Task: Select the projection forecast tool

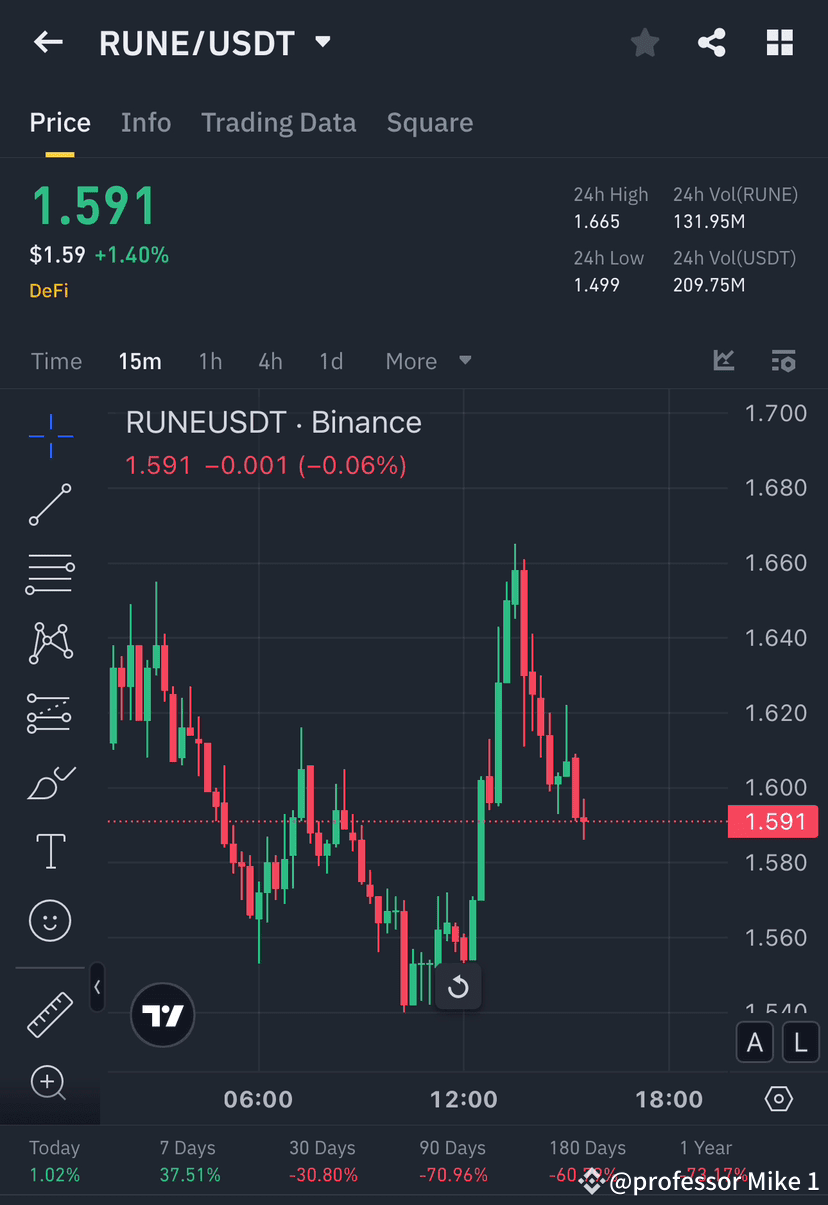Action: (x=50, y=713)
